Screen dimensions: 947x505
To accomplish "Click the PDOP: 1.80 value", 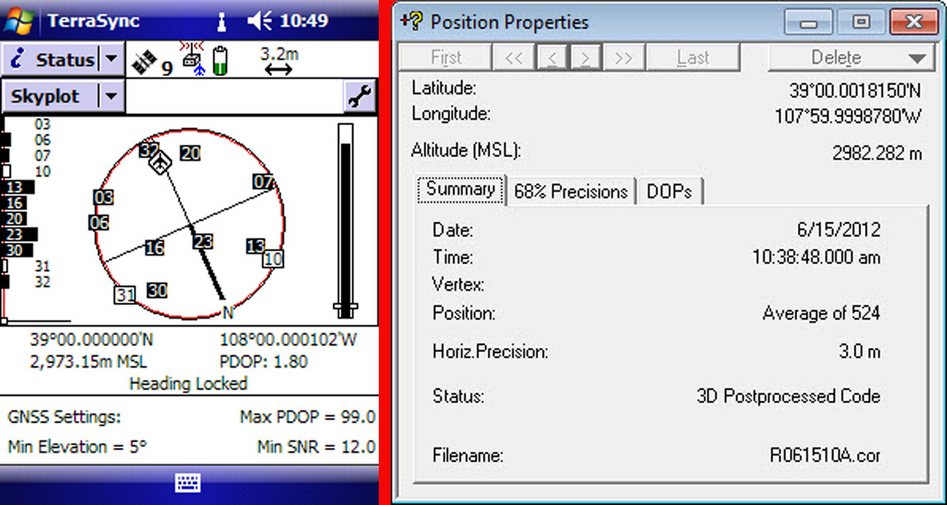I will [x=264, y=362].
